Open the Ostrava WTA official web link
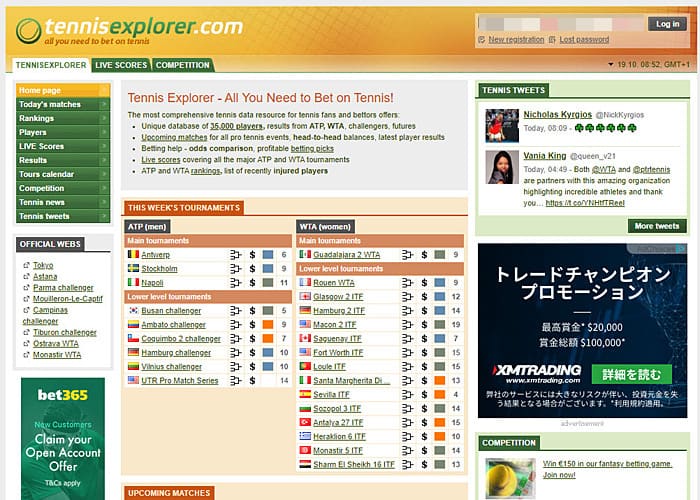Image resolution: width=700 pixels, height=500 pixels. click(56, 343)
